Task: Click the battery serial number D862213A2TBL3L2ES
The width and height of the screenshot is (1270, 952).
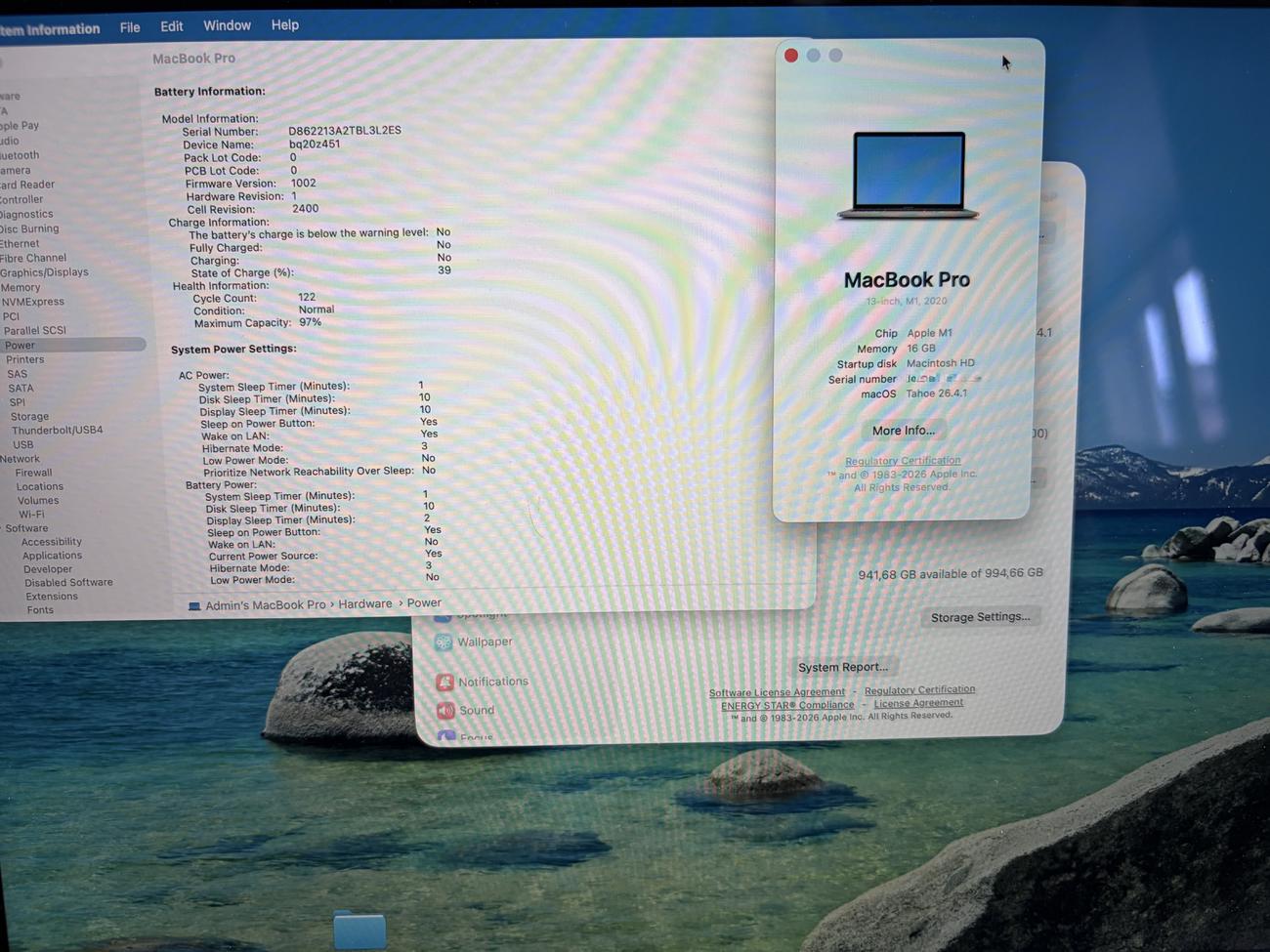Action: click(344, 131)
